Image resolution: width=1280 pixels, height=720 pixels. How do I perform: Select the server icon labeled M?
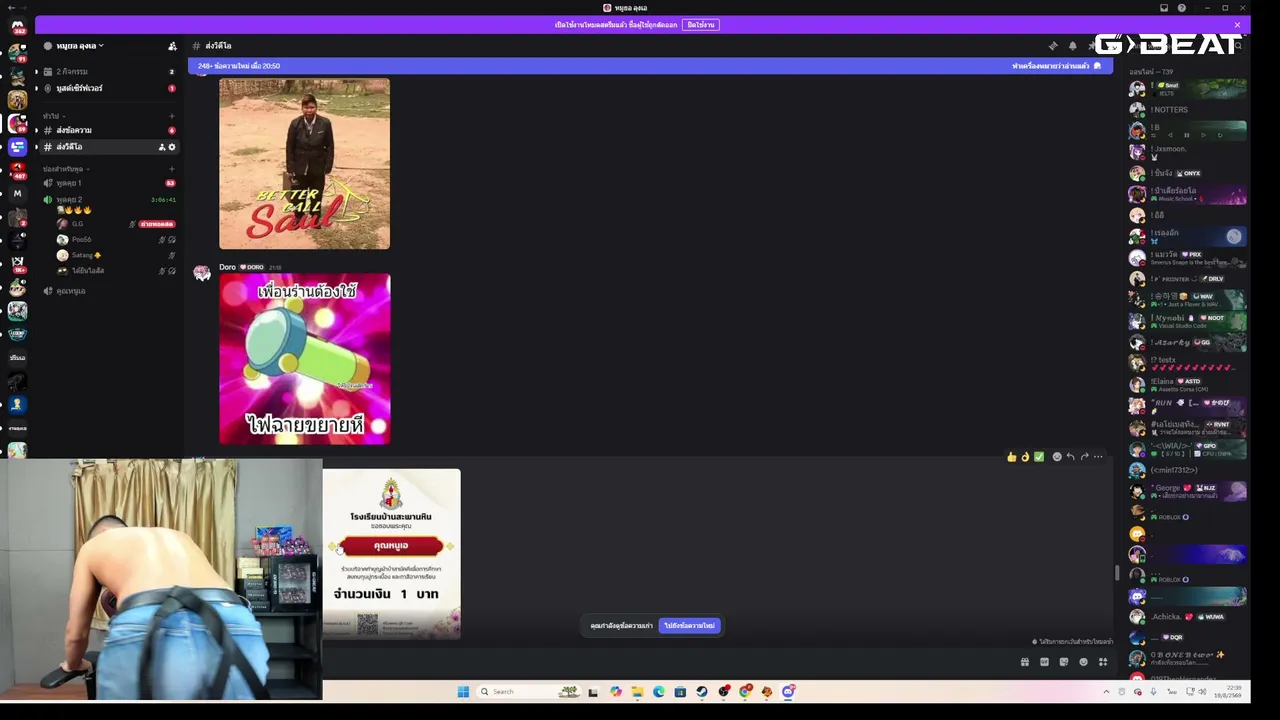[x=17, y=193]
